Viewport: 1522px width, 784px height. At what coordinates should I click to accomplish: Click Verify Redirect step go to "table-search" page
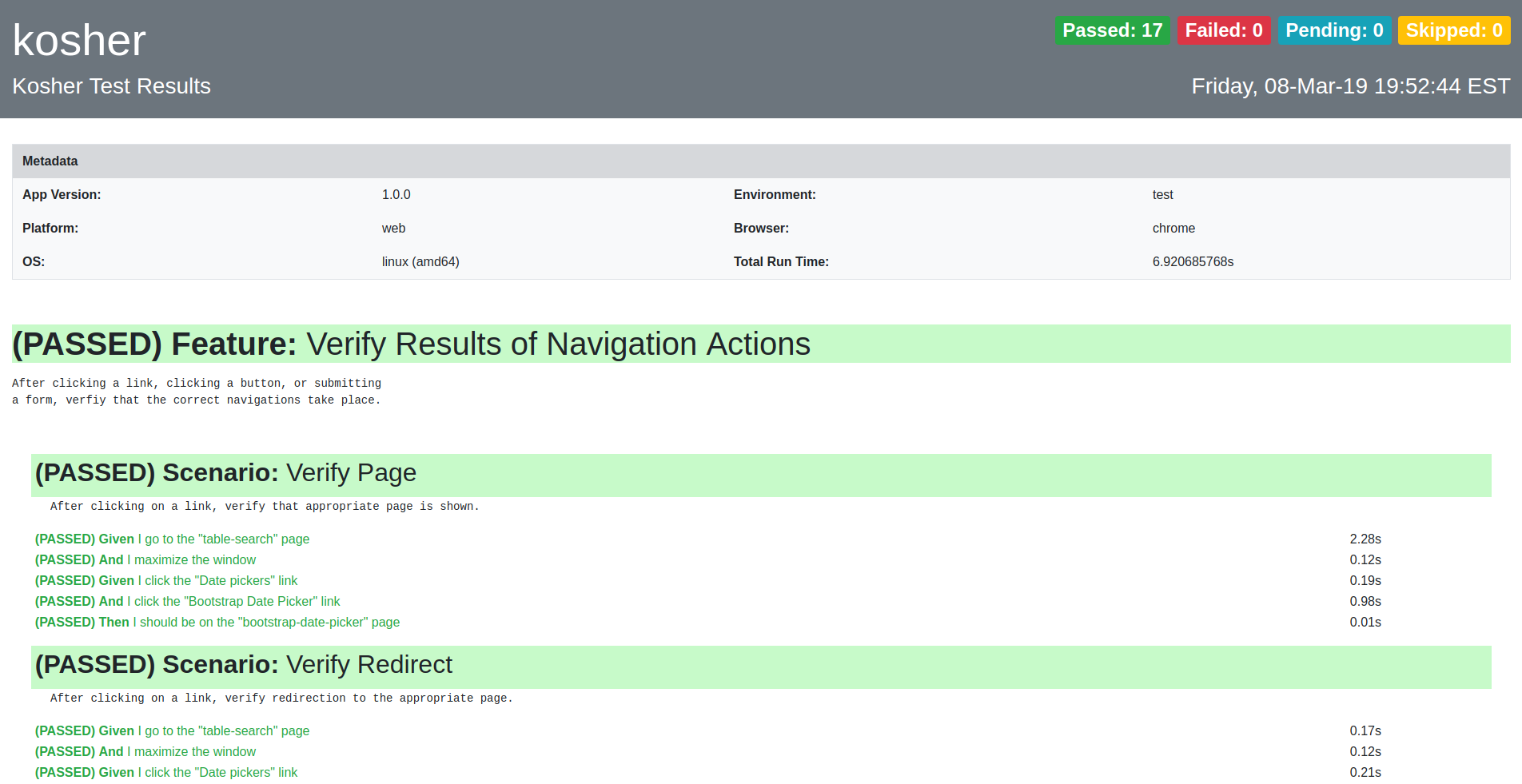172,731
